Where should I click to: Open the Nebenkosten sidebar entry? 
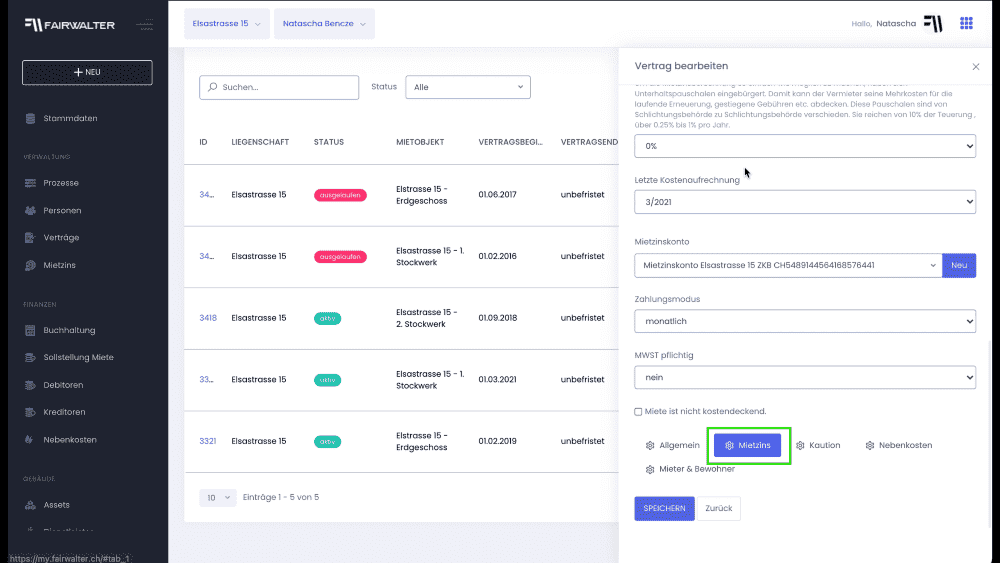click(x=69, y=440)
